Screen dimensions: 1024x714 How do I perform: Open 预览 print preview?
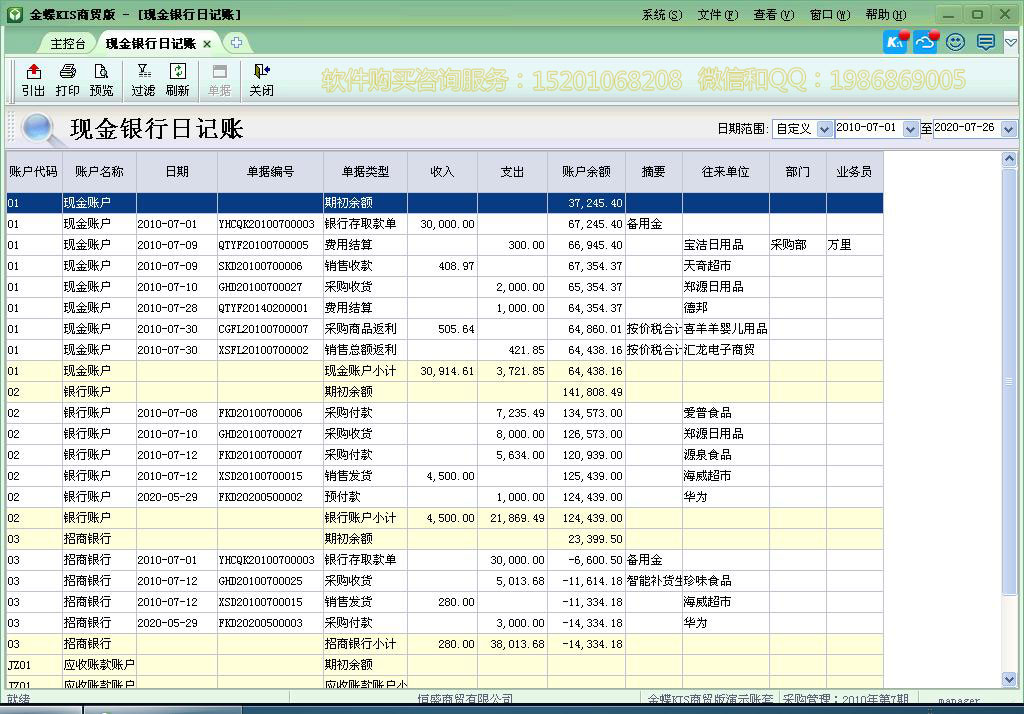pos(101,79)
